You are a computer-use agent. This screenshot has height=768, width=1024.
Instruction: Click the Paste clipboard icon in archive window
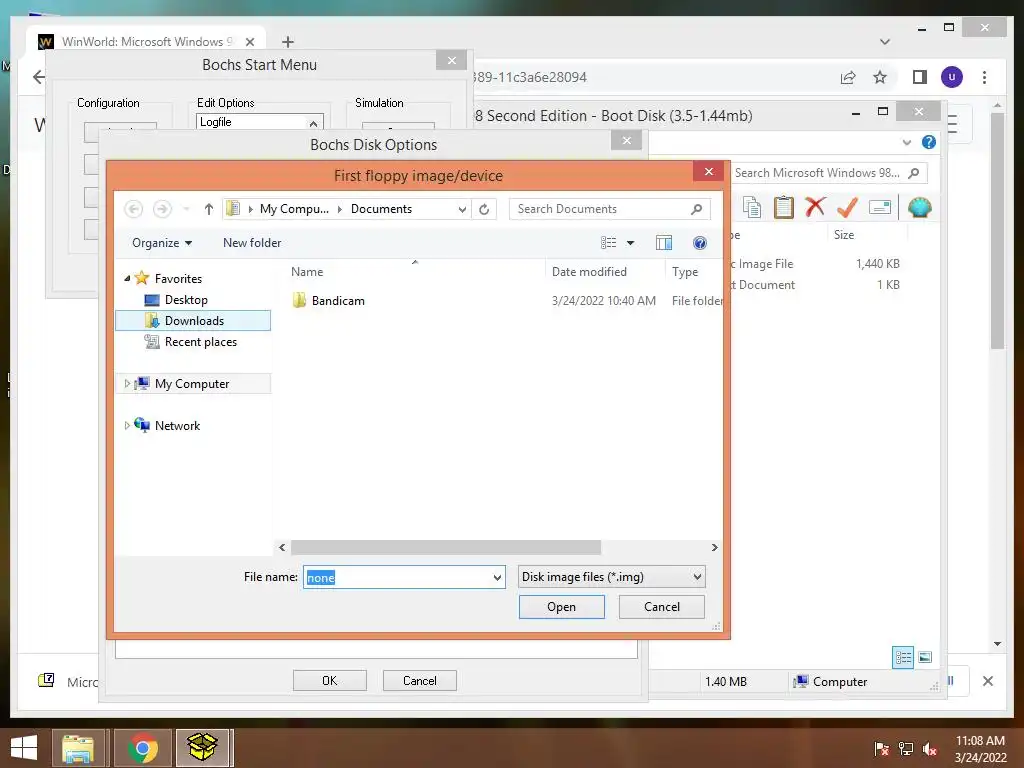click(x=784, y=208)
